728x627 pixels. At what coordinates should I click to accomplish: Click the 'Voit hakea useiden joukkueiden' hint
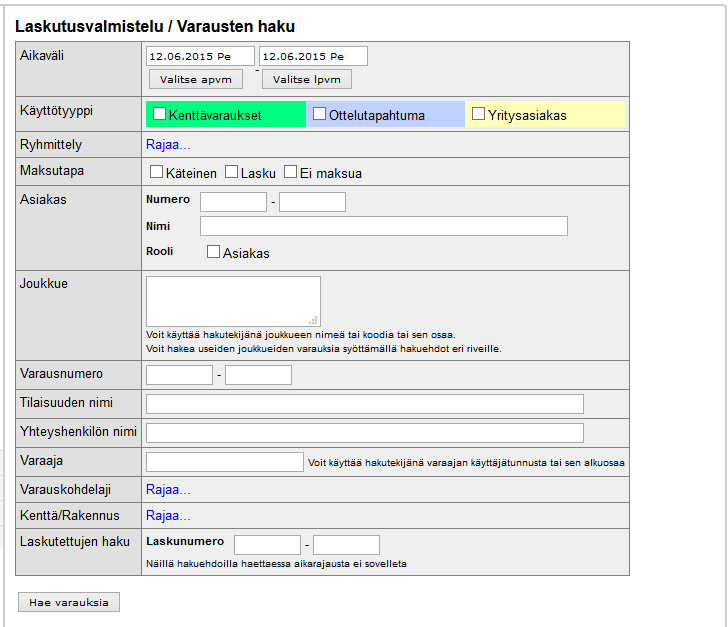point(324,349)
